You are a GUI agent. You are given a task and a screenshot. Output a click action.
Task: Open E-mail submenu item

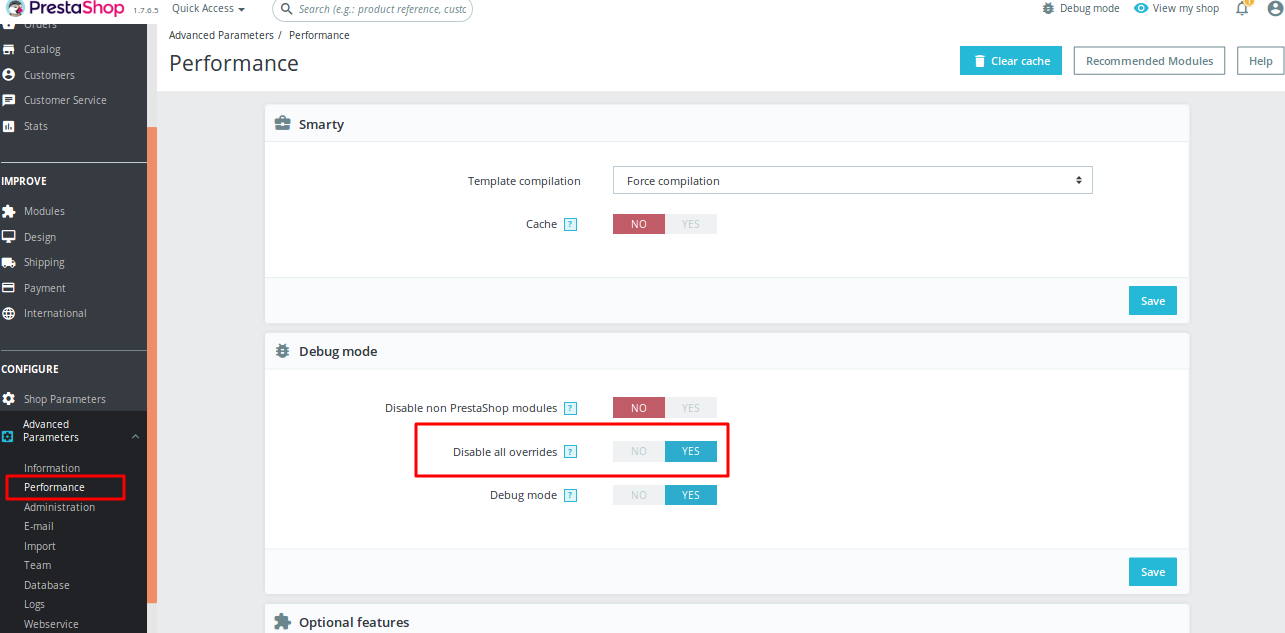click(39, 526)
